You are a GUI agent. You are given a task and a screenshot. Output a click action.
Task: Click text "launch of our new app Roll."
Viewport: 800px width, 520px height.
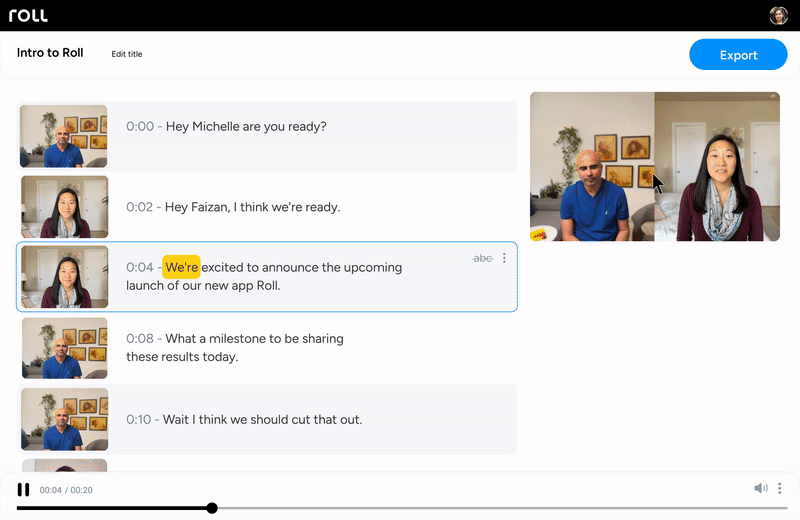[203, 286]
